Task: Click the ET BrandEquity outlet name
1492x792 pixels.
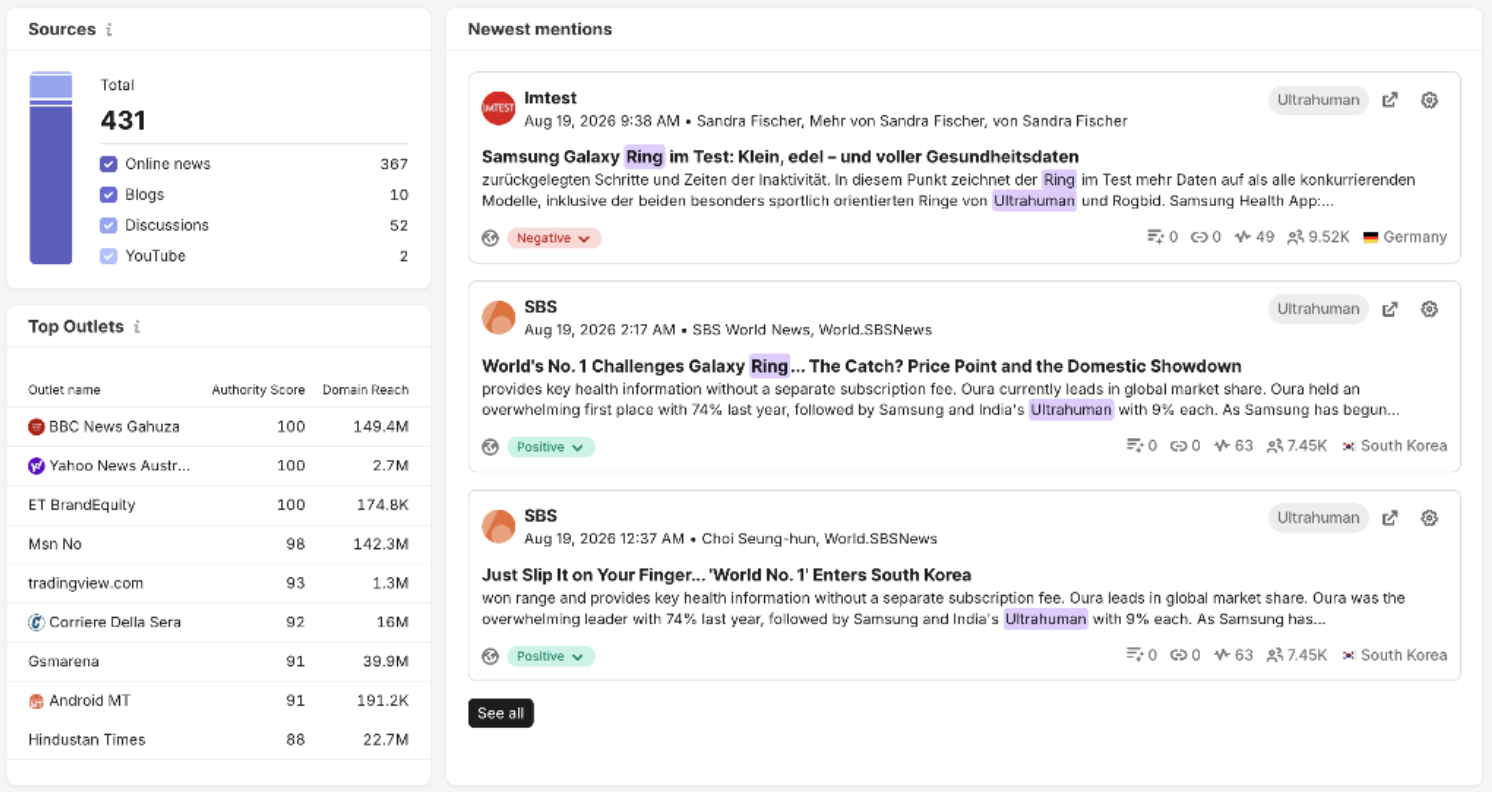Action: (x=82, y=505)
